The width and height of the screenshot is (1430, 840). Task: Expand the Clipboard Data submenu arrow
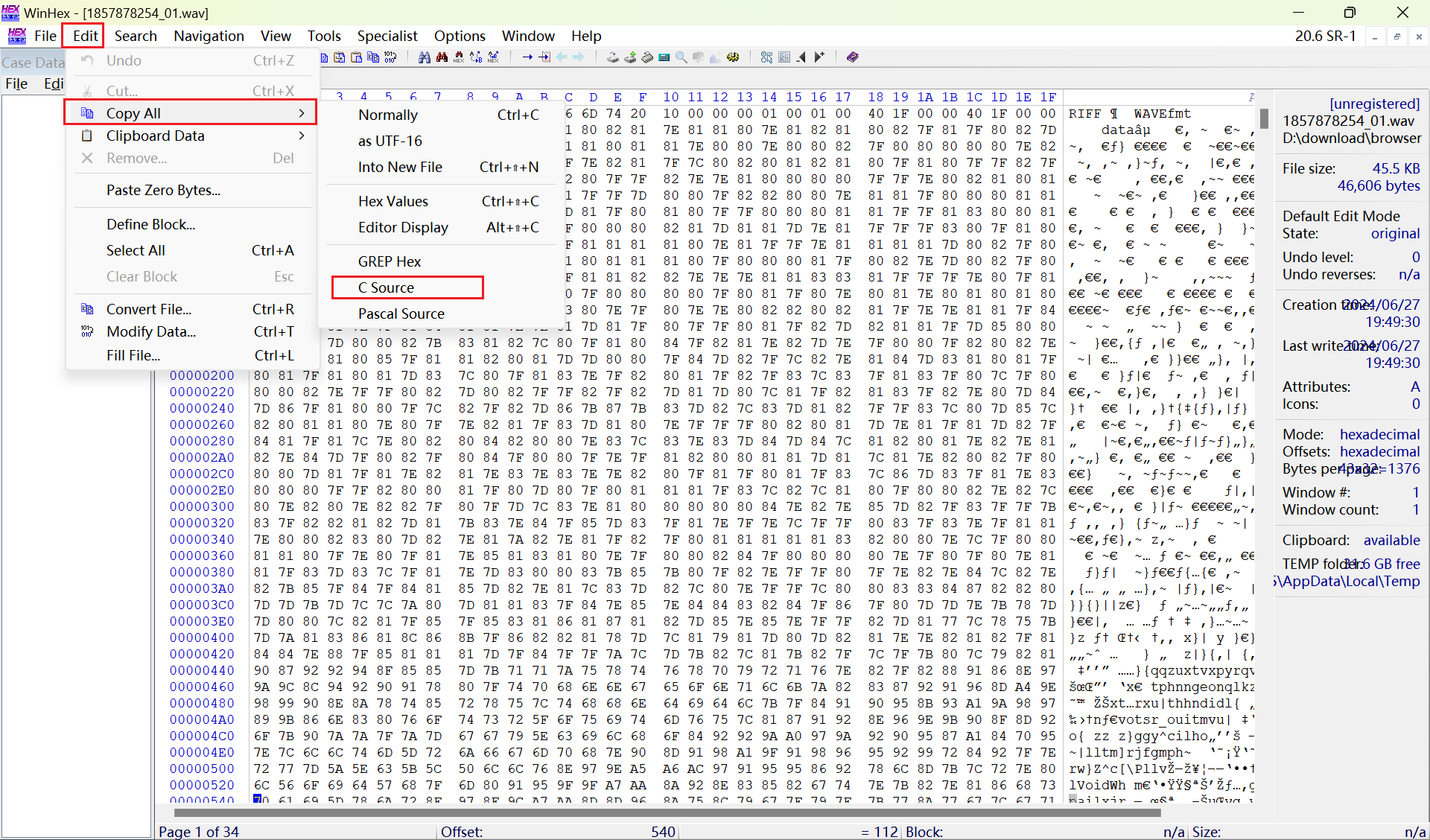(301, 136)
